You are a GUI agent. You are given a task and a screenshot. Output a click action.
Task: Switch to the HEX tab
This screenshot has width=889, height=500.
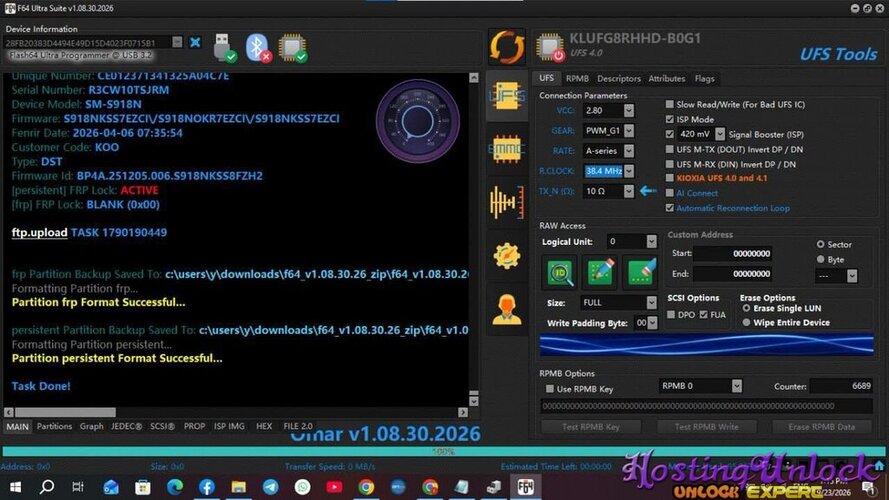[x=264, y=426]
